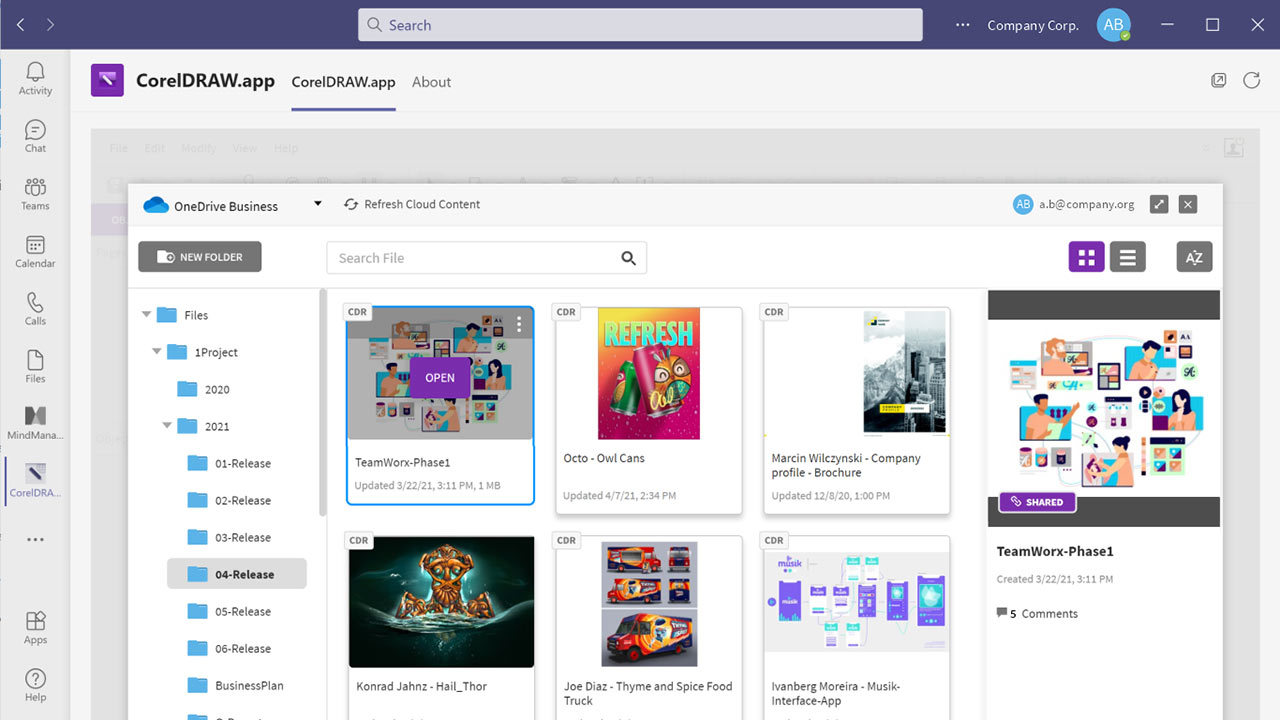This screenshot has width=1280, height=720.
Task: Switch to the CorelDRAW.app tab
Action: 343,82
